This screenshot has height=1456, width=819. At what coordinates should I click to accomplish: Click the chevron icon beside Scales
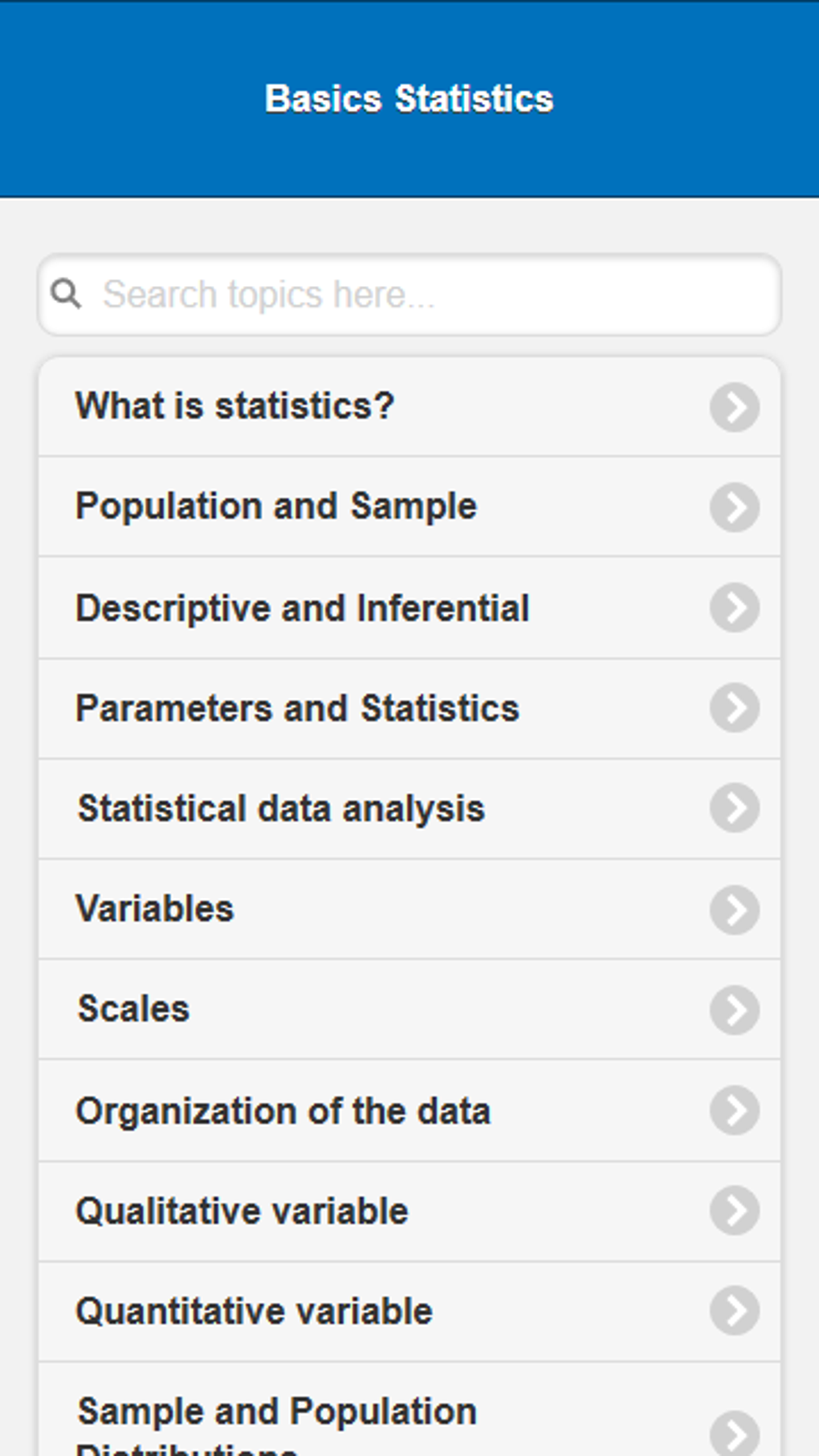click(x=735, y=1009)
